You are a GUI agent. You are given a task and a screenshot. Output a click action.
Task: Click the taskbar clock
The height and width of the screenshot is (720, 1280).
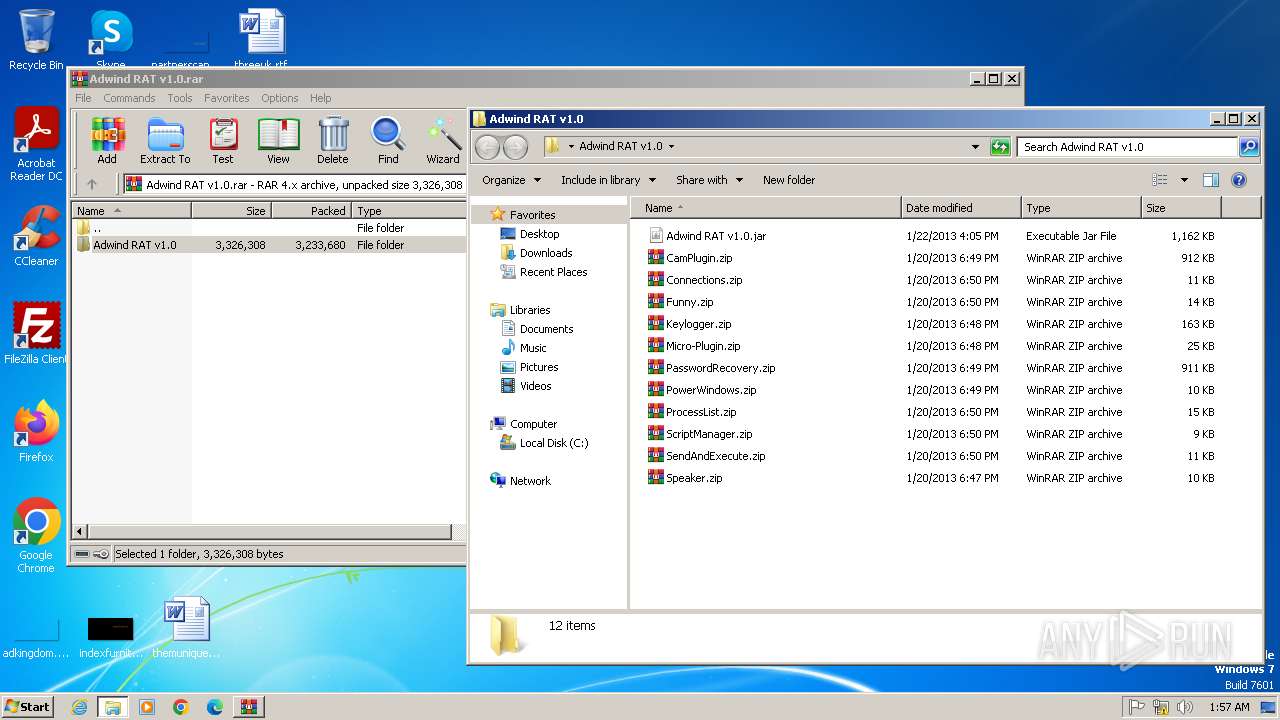[1229, 707]
